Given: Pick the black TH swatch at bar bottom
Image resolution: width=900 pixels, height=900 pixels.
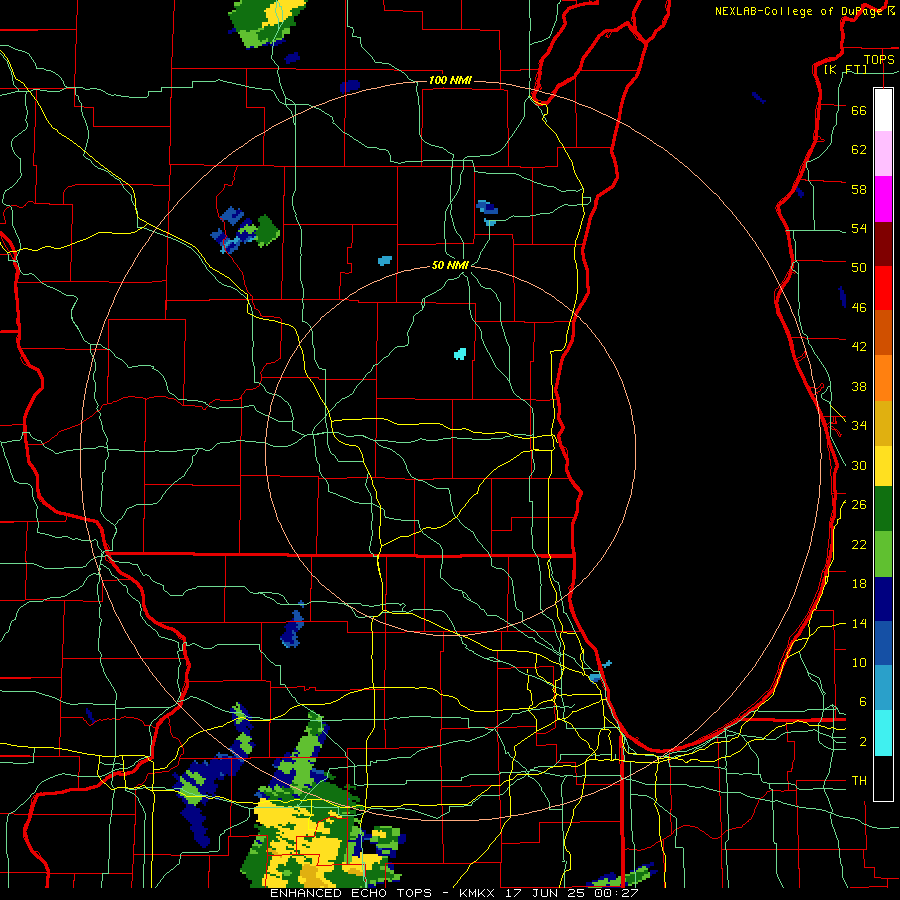Looking at the screenshot, I should click(x=883, y=778).
